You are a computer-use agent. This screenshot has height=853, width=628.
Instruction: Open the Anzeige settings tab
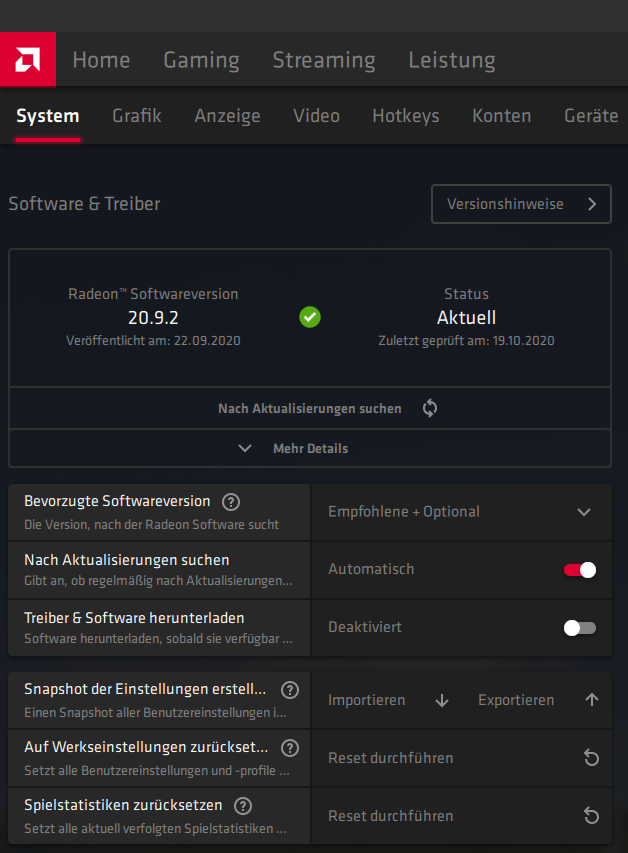227,116
